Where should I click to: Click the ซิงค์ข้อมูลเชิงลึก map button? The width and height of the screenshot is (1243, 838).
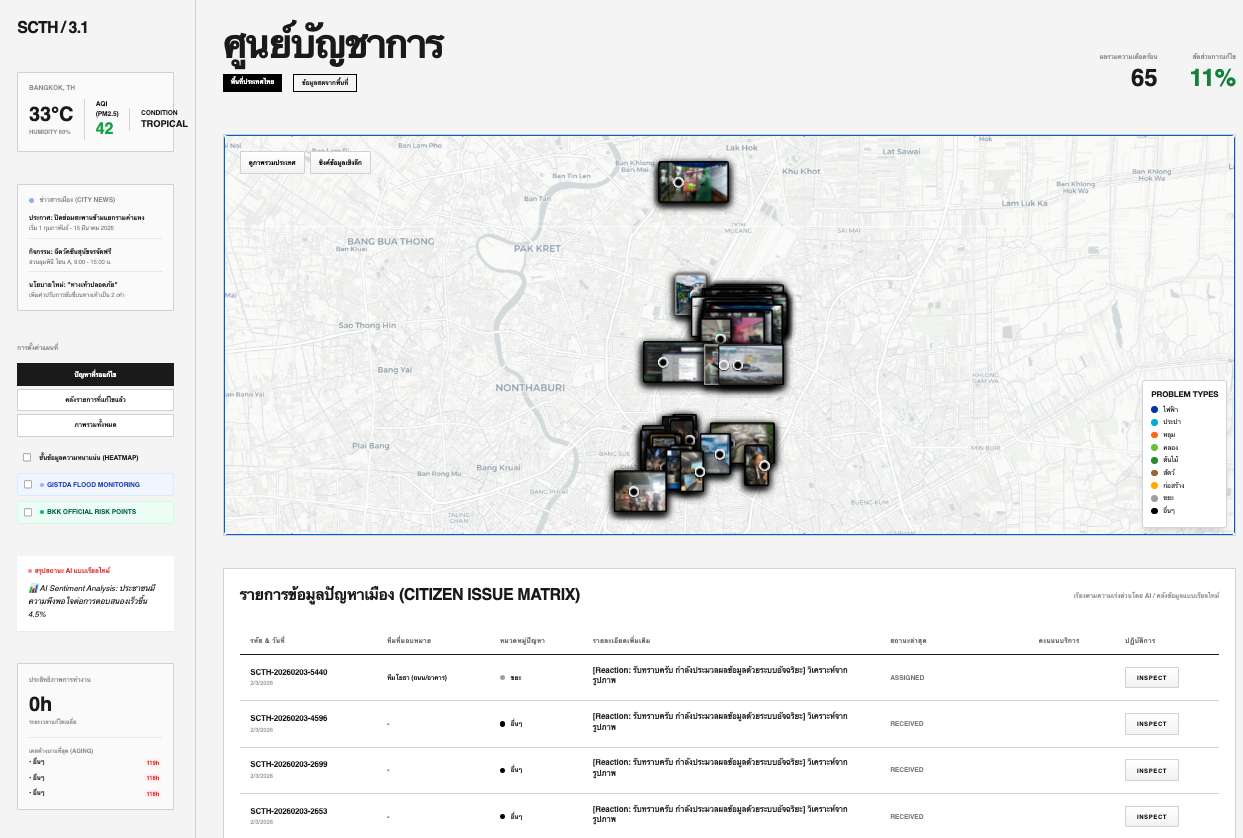click(340, 163)
